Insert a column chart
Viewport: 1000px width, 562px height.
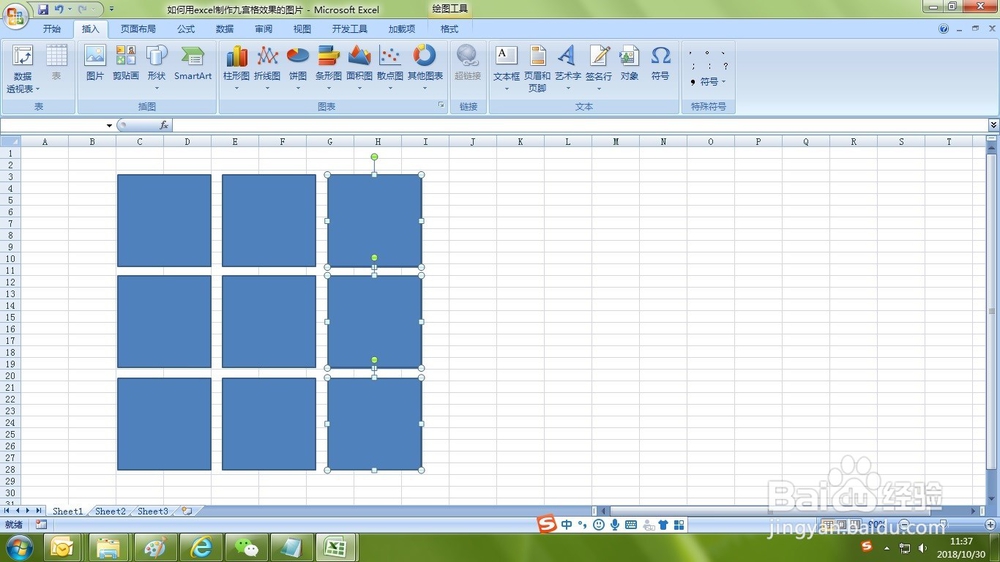[236, 66]
